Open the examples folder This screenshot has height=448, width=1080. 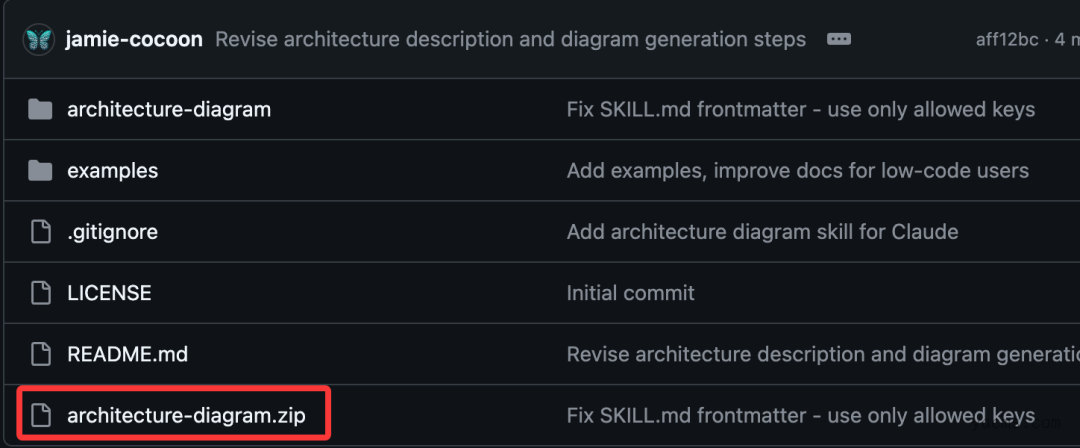[x=112, y=171]
